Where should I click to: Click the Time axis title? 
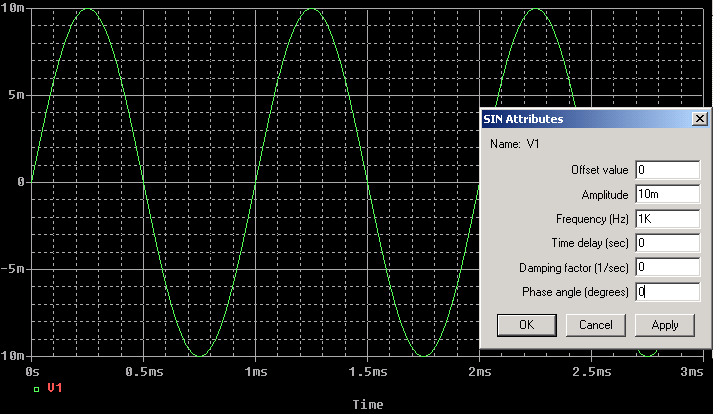(x=368, y=404)
